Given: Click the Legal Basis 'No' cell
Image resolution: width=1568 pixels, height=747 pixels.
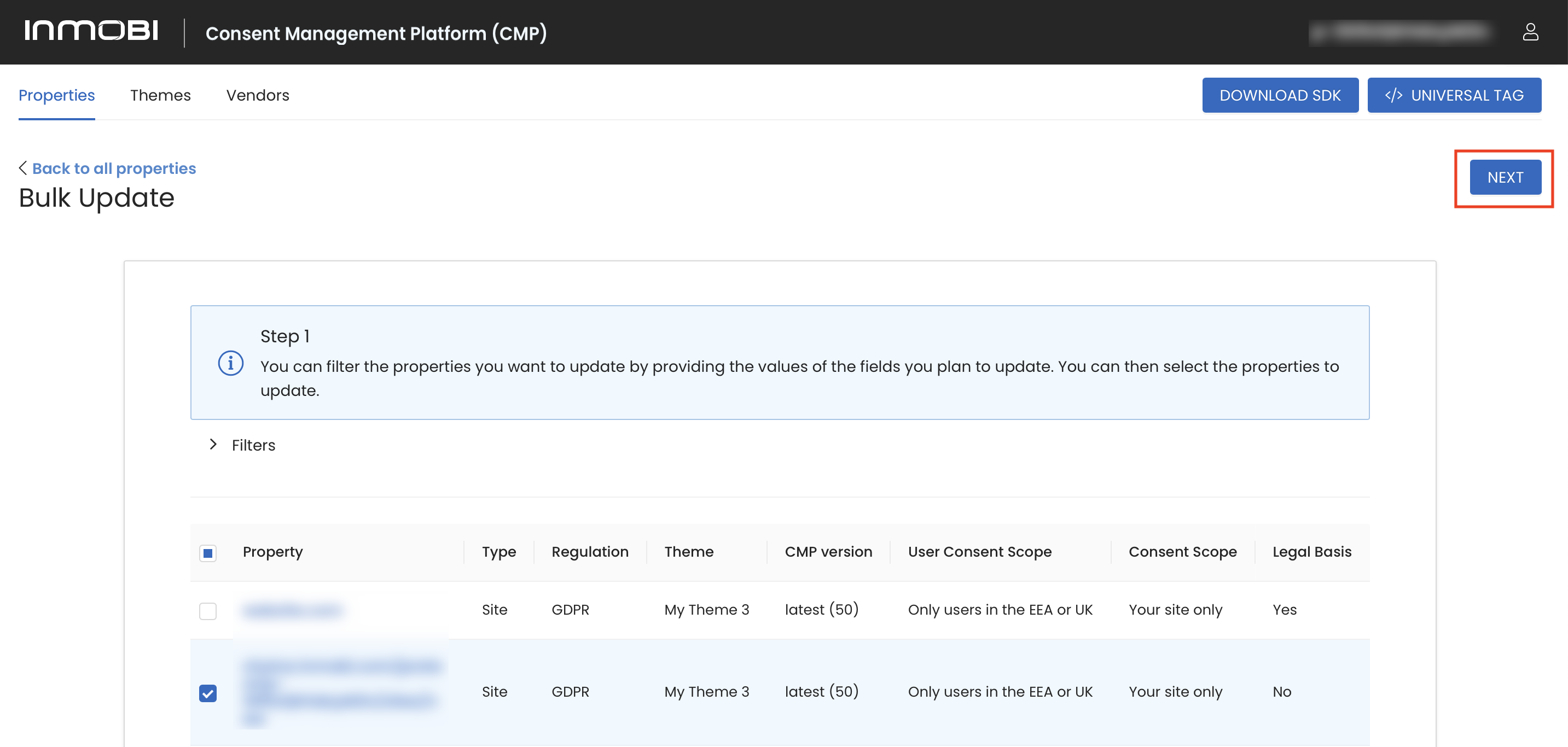Looking at the screenshot, I should [x=1281, y=692].
